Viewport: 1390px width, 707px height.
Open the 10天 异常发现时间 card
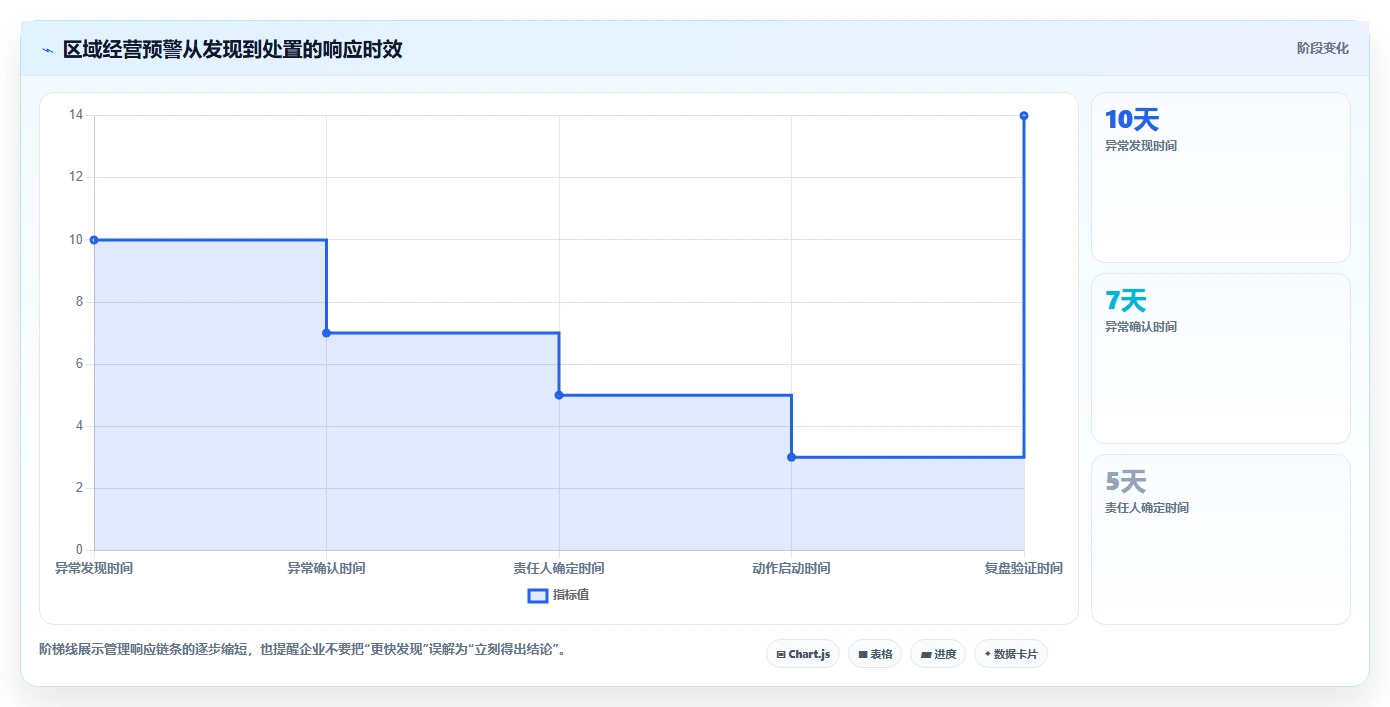click(x=1221, y=177)
